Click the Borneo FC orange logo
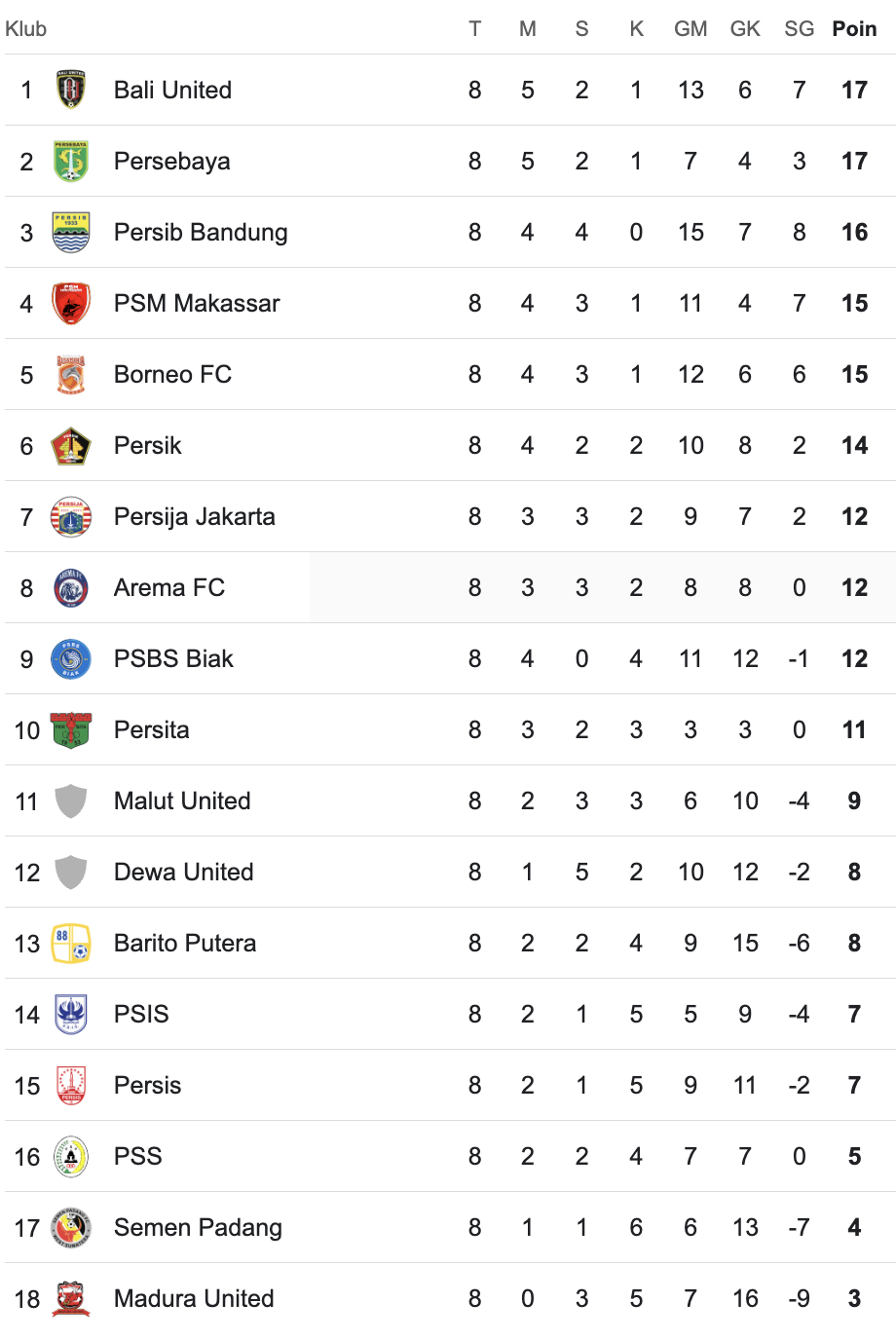The width and height of the screenshot is (896, 1340). 71,374
